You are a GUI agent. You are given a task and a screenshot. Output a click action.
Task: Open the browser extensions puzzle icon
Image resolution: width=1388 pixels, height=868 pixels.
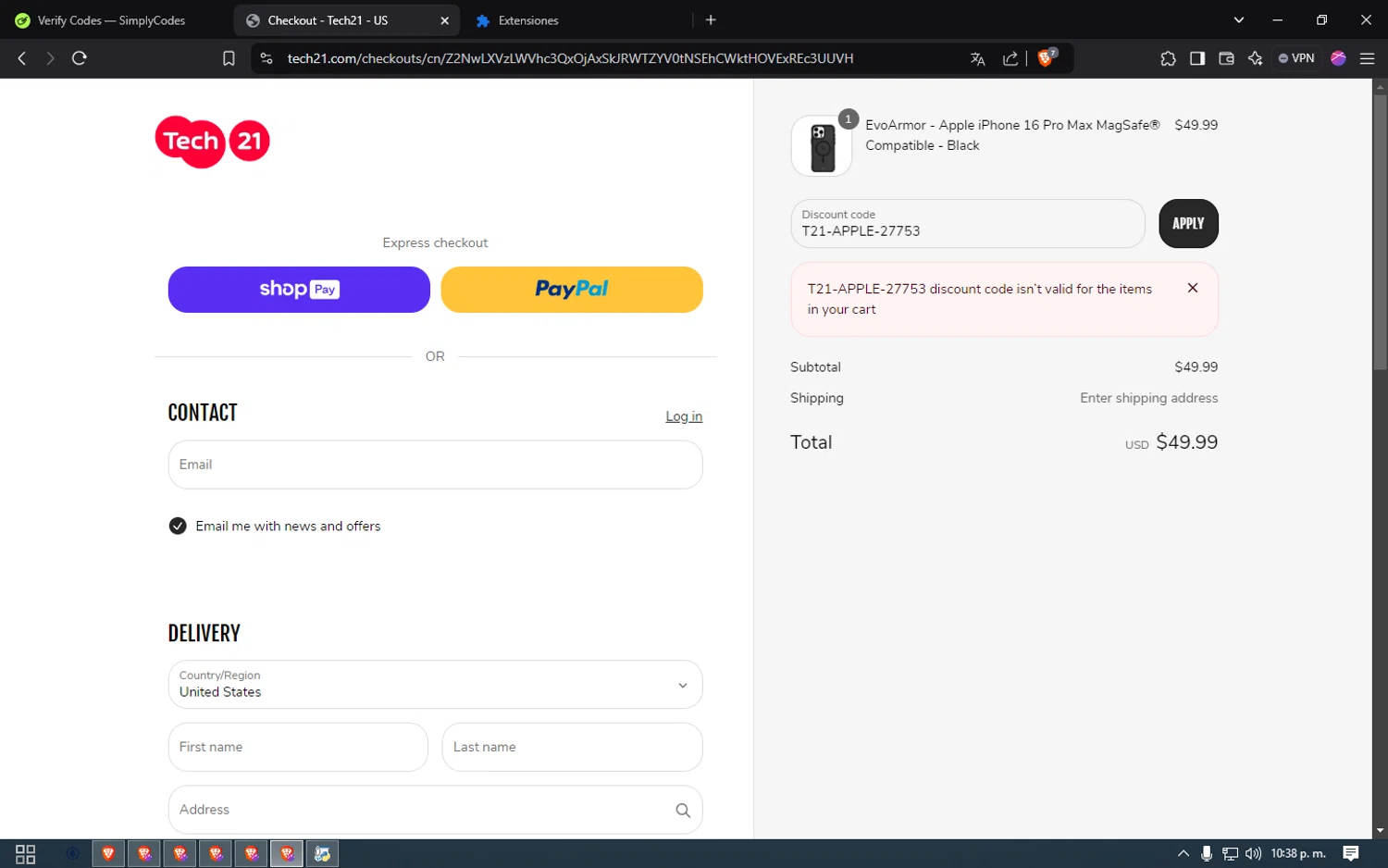click(1168, 58)
